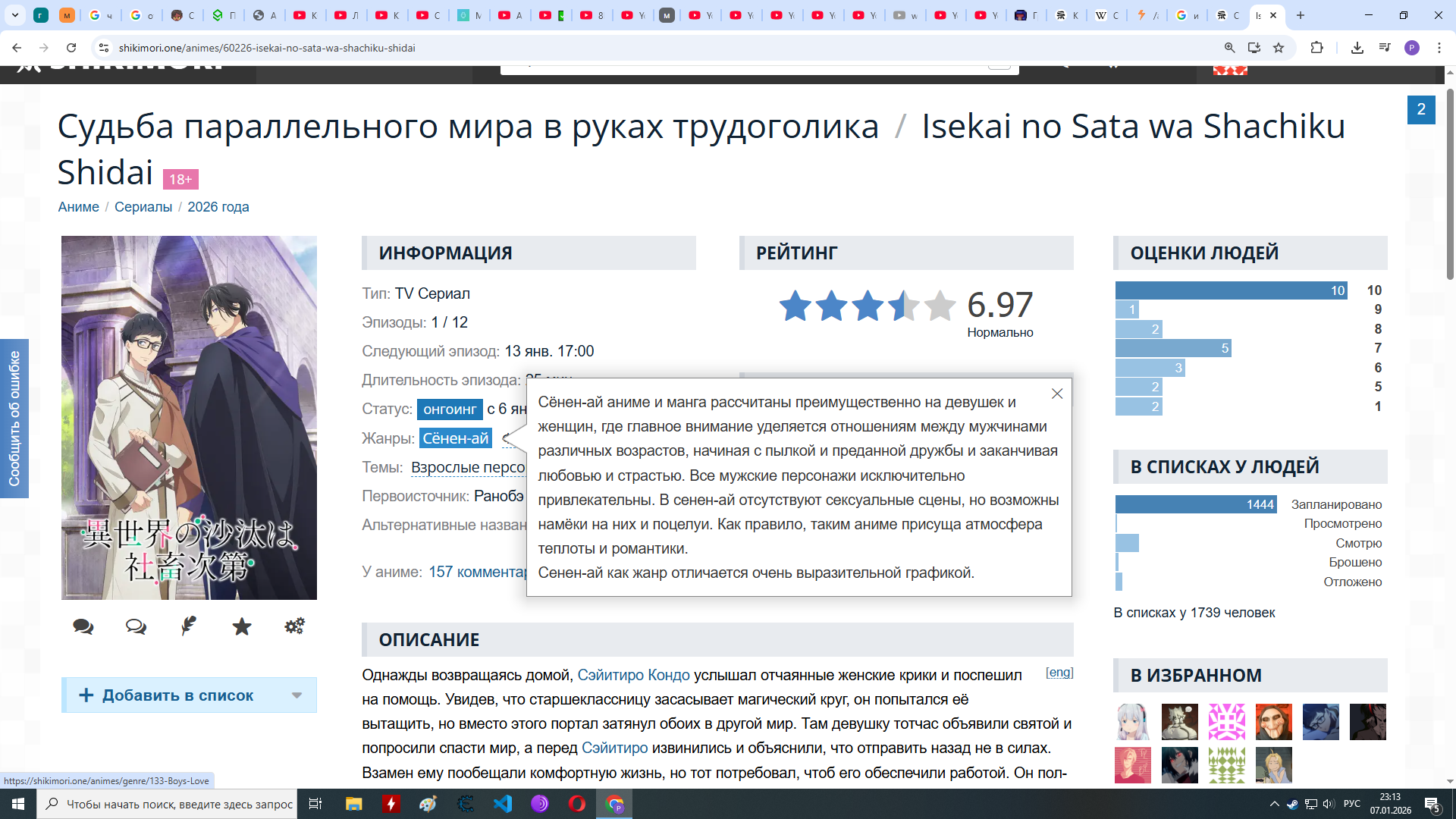Open the gears settings icon under poster
The image size is (1456, 819).
click(294, 626)
